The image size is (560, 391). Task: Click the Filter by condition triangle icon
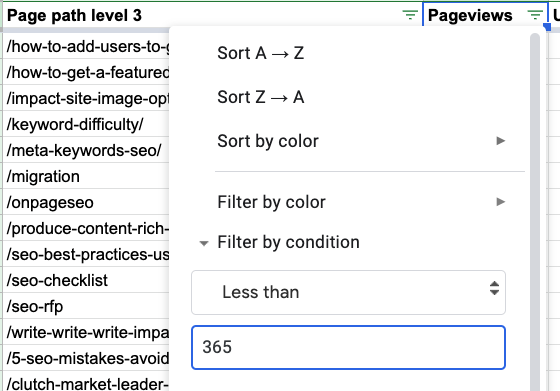204,244
